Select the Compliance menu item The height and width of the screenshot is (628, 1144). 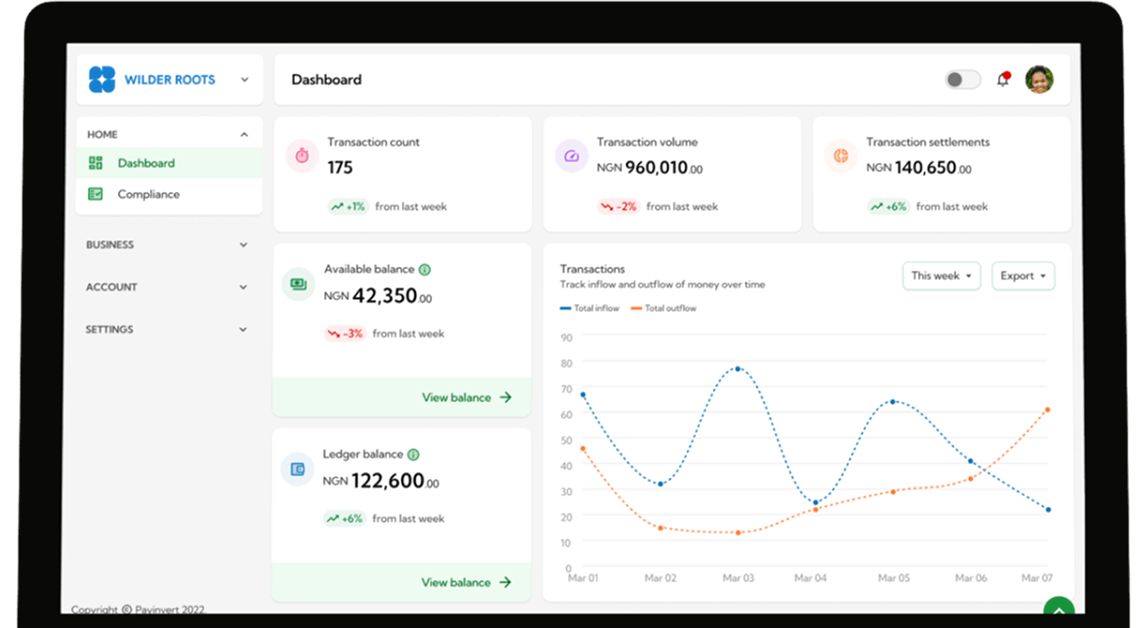tap(148, 195)
